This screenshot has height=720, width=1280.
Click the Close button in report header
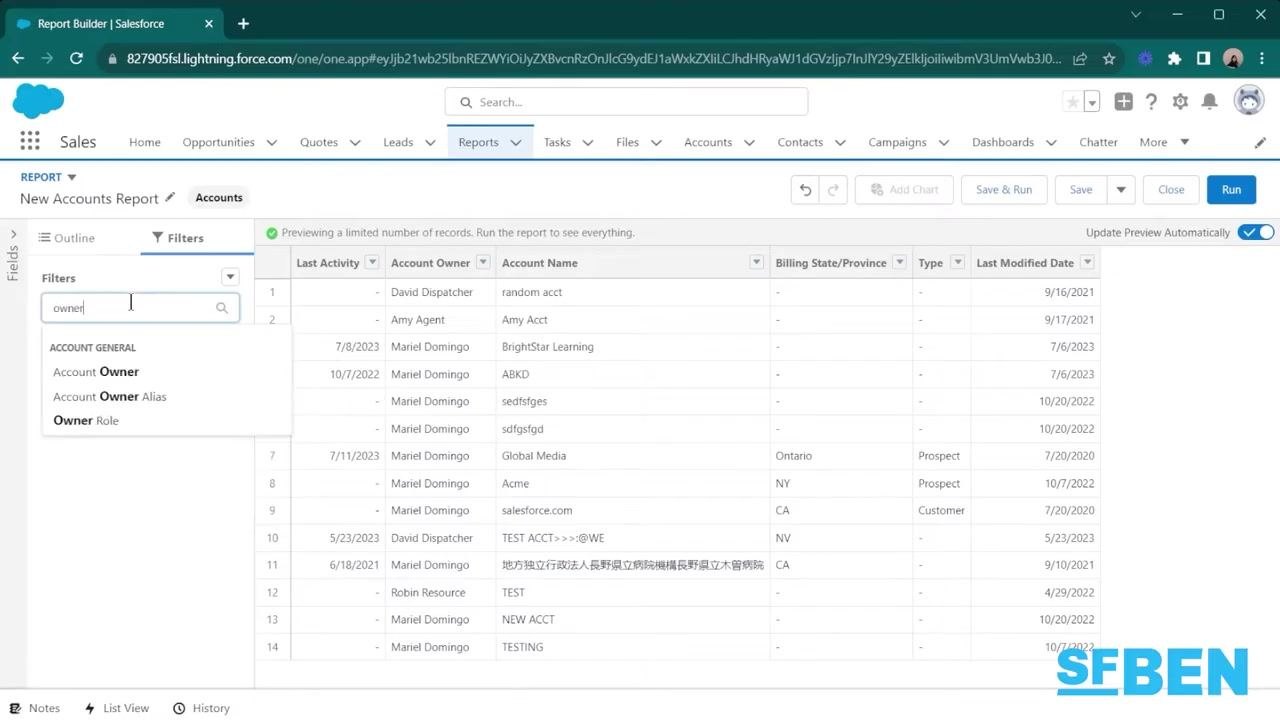click(x=1171, y=190)
